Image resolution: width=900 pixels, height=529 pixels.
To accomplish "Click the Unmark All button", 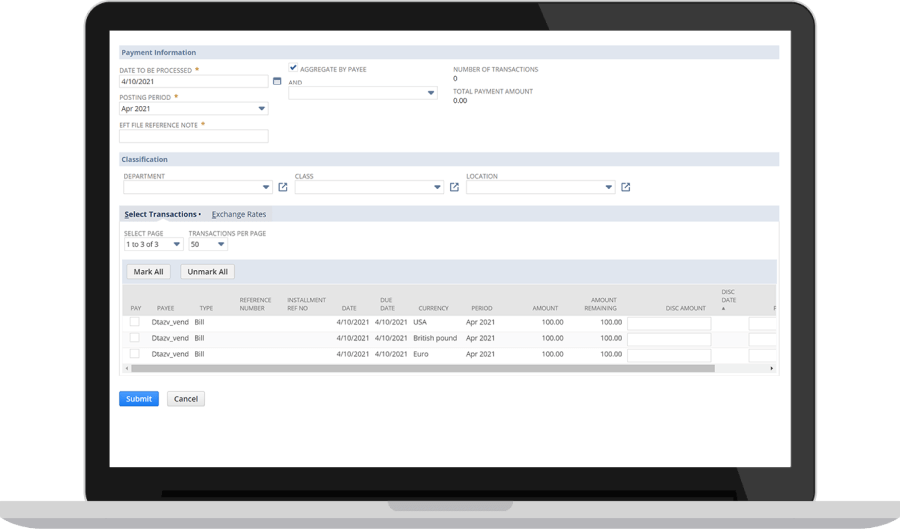I will (207, 272).
